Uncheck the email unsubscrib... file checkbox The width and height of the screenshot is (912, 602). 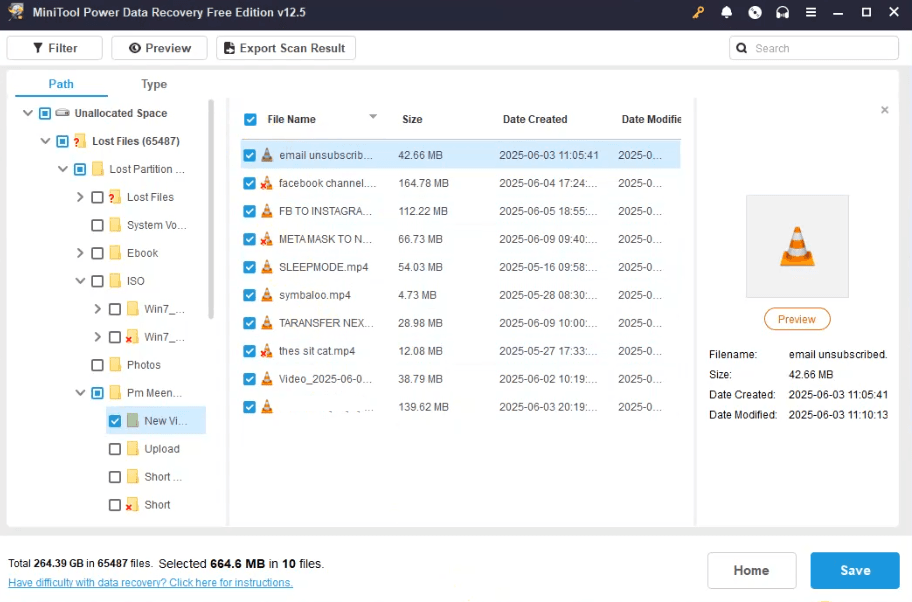pos(250,155)
